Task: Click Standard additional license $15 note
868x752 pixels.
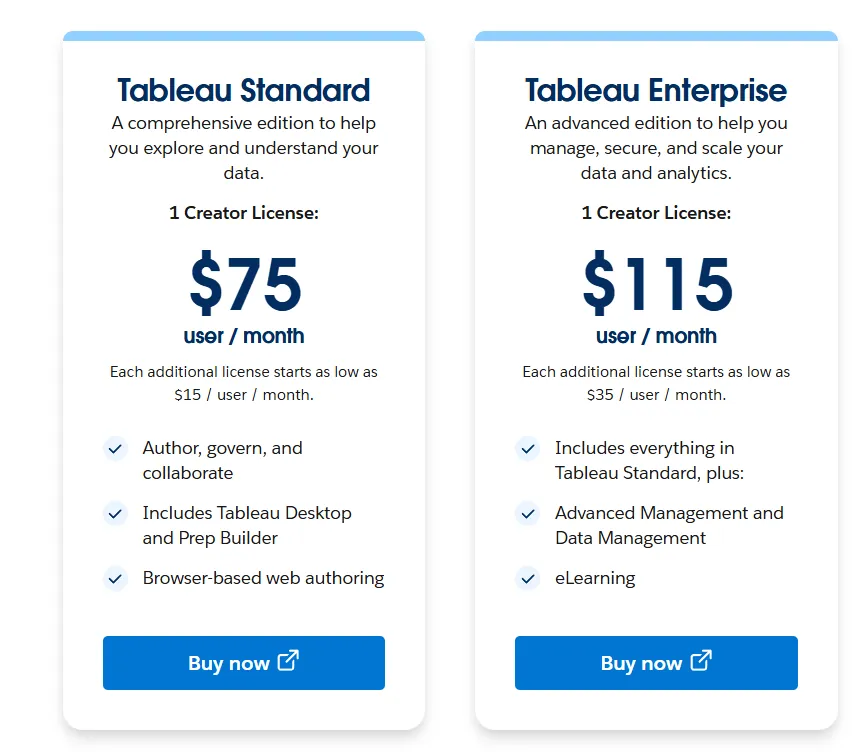Action: [243, 383]
